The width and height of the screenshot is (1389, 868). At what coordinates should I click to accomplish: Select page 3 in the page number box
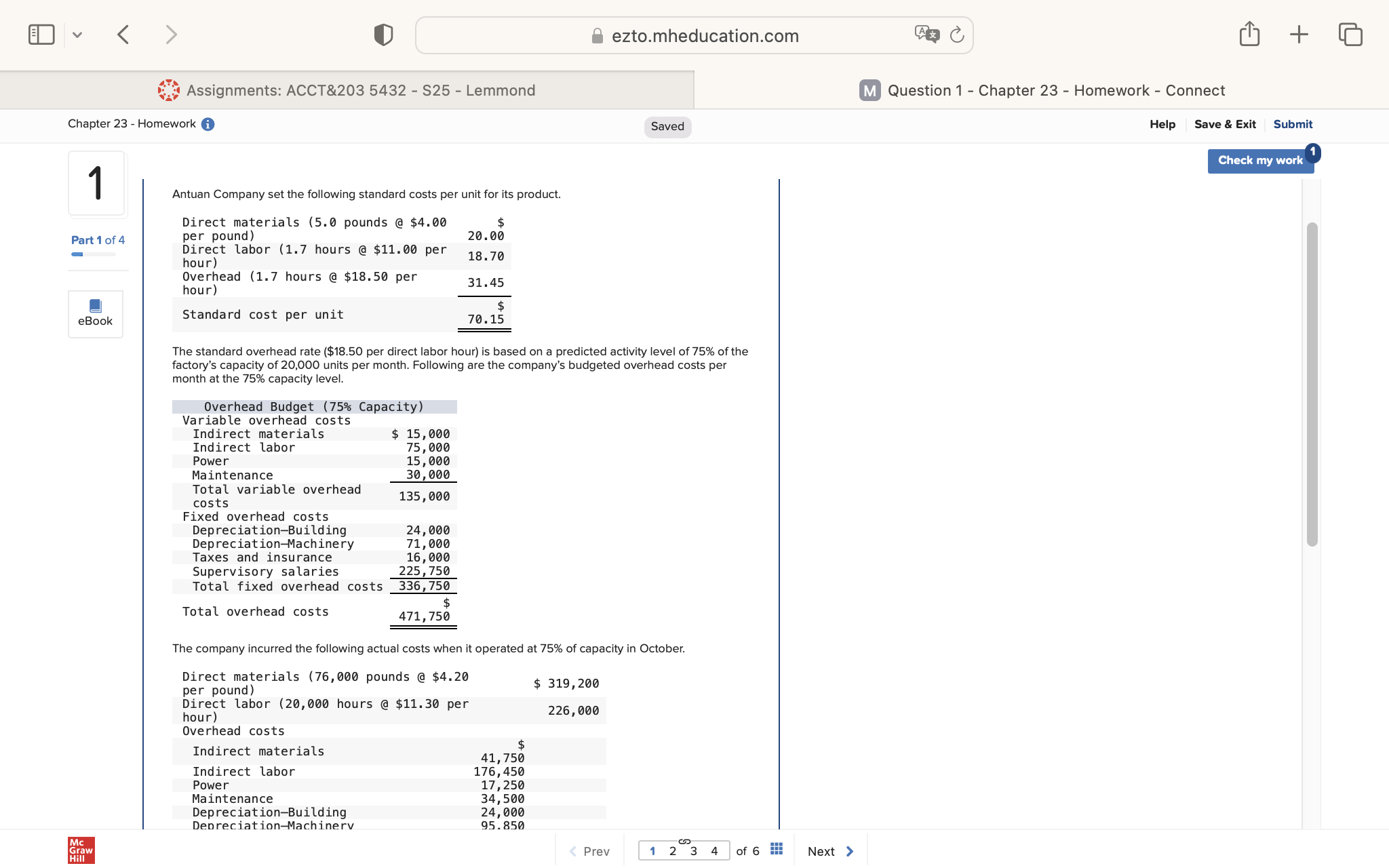pyautogui.click(x=694, y=850)
